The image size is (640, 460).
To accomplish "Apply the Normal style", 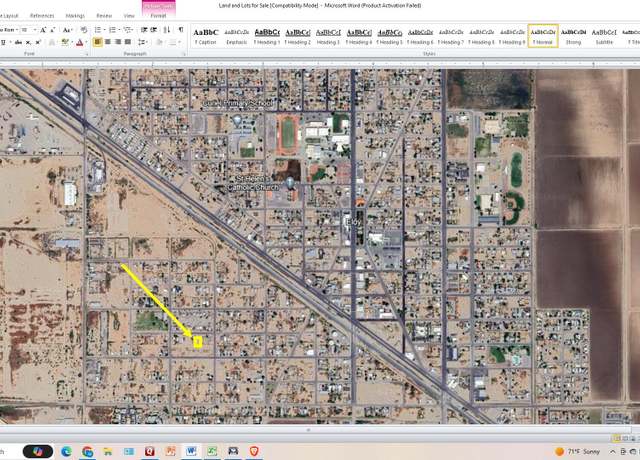I will click(x=543, y=36).
